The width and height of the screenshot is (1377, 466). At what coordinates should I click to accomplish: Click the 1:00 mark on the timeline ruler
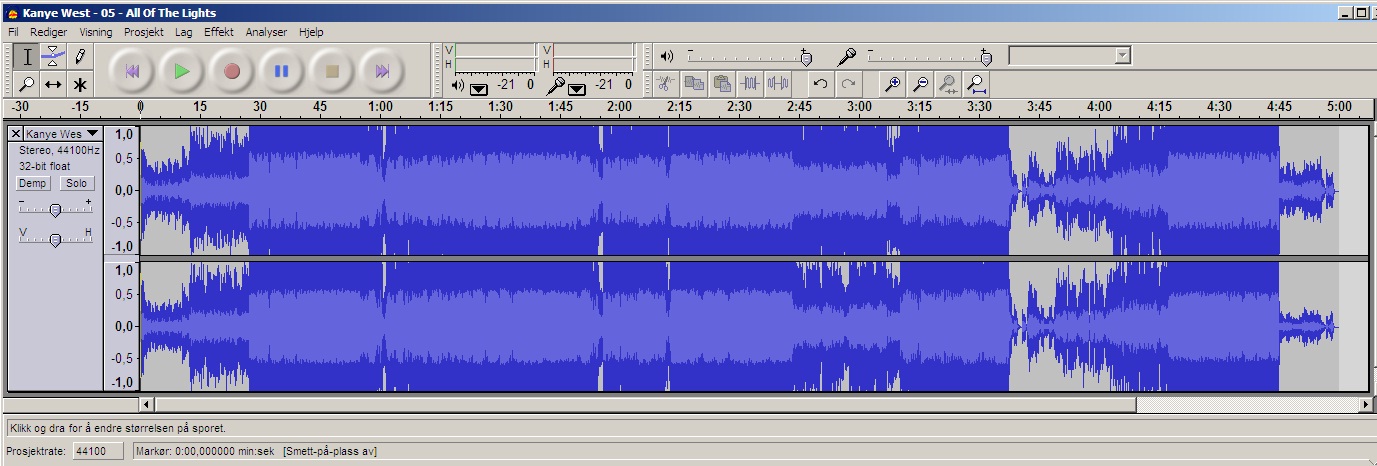[380, 107]
